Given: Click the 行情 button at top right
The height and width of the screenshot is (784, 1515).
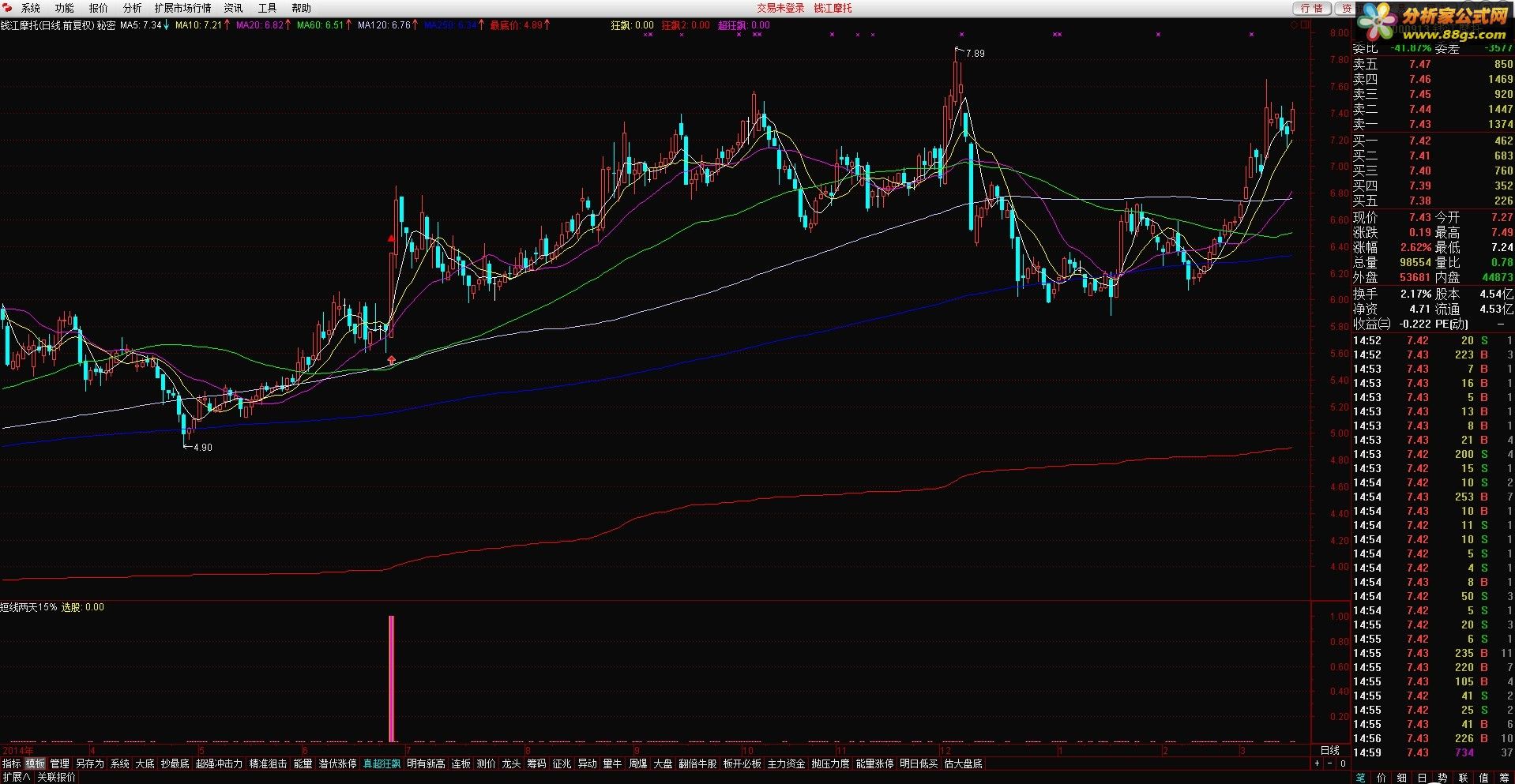Looking at the screenshot, I should pyautogui.click(x=1312, y=8).
